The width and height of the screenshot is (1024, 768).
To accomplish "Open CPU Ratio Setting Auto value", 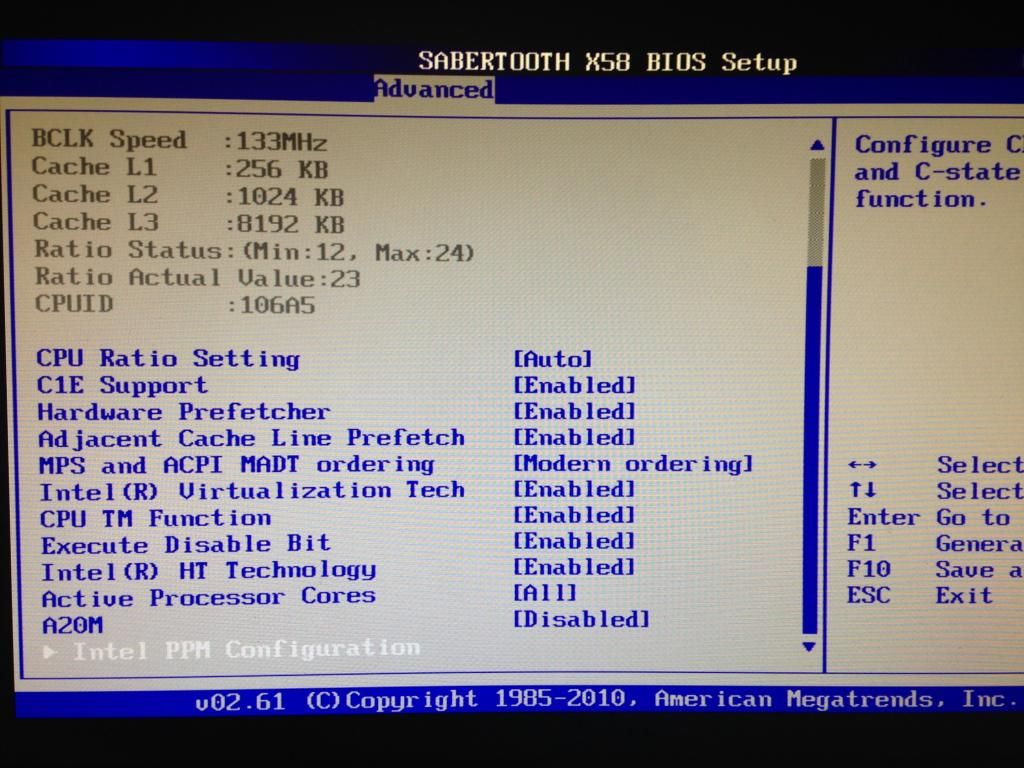I will pos(552,359).
